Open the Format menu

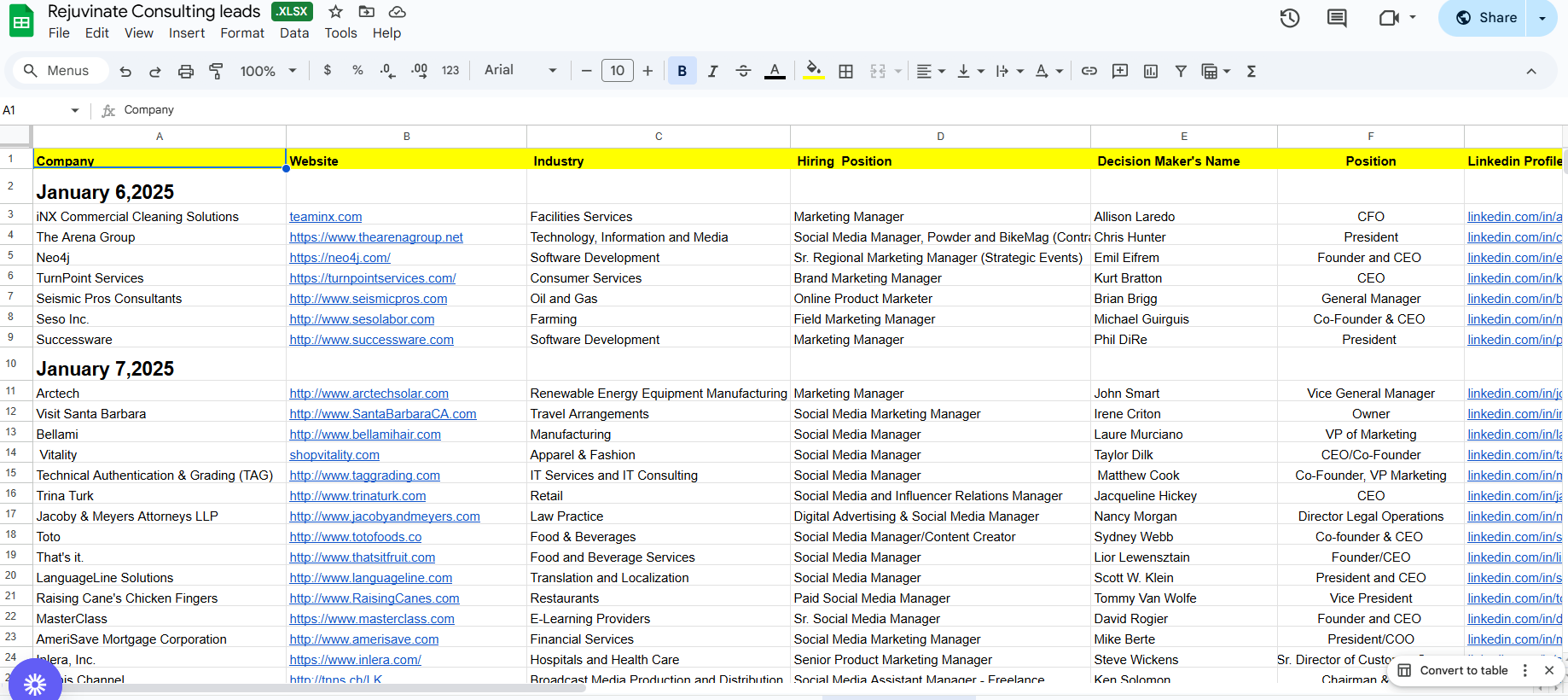(242, 33)
